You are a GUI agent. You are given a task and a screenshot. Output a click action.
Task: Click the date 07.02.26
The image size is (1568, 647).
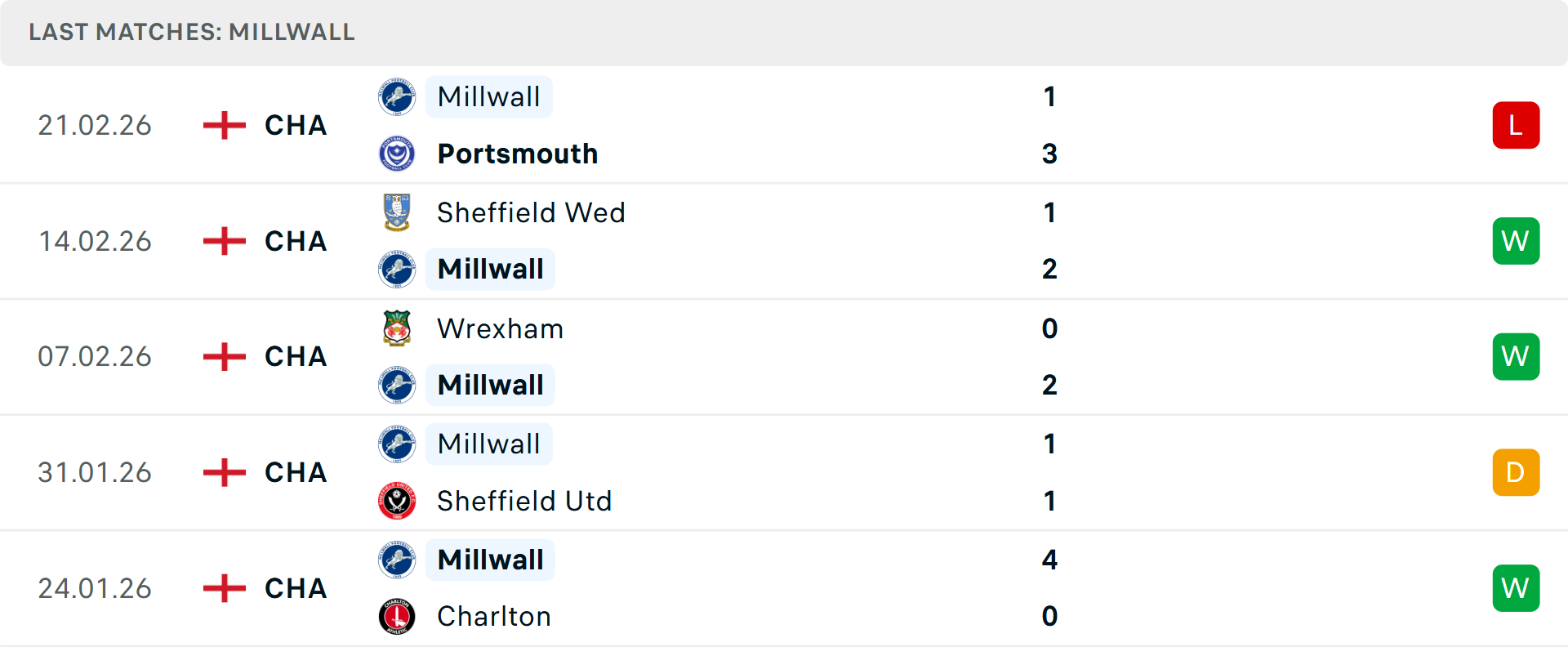pyautogui.click(x=95, y=356)
